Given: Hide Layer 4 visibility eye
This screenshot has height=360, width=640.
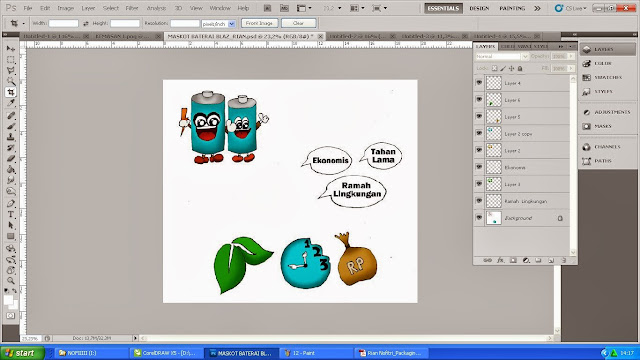Looking at the screenshot, I should pyautogui.click(x=479, y=83).
